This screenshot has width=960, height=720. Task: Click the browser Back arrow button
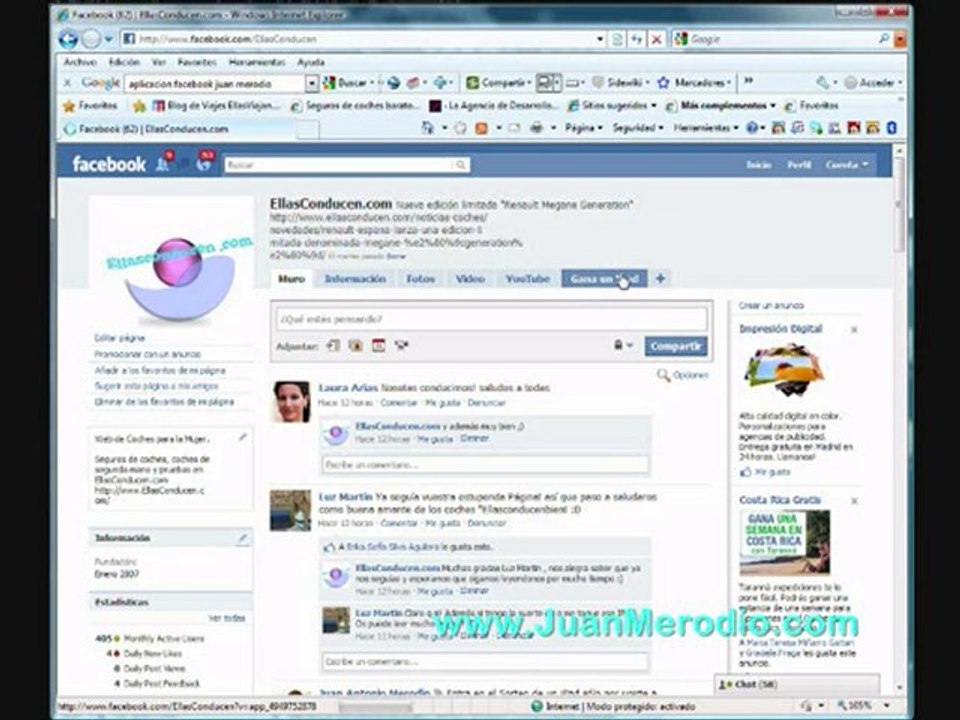(x=69, y=39)
